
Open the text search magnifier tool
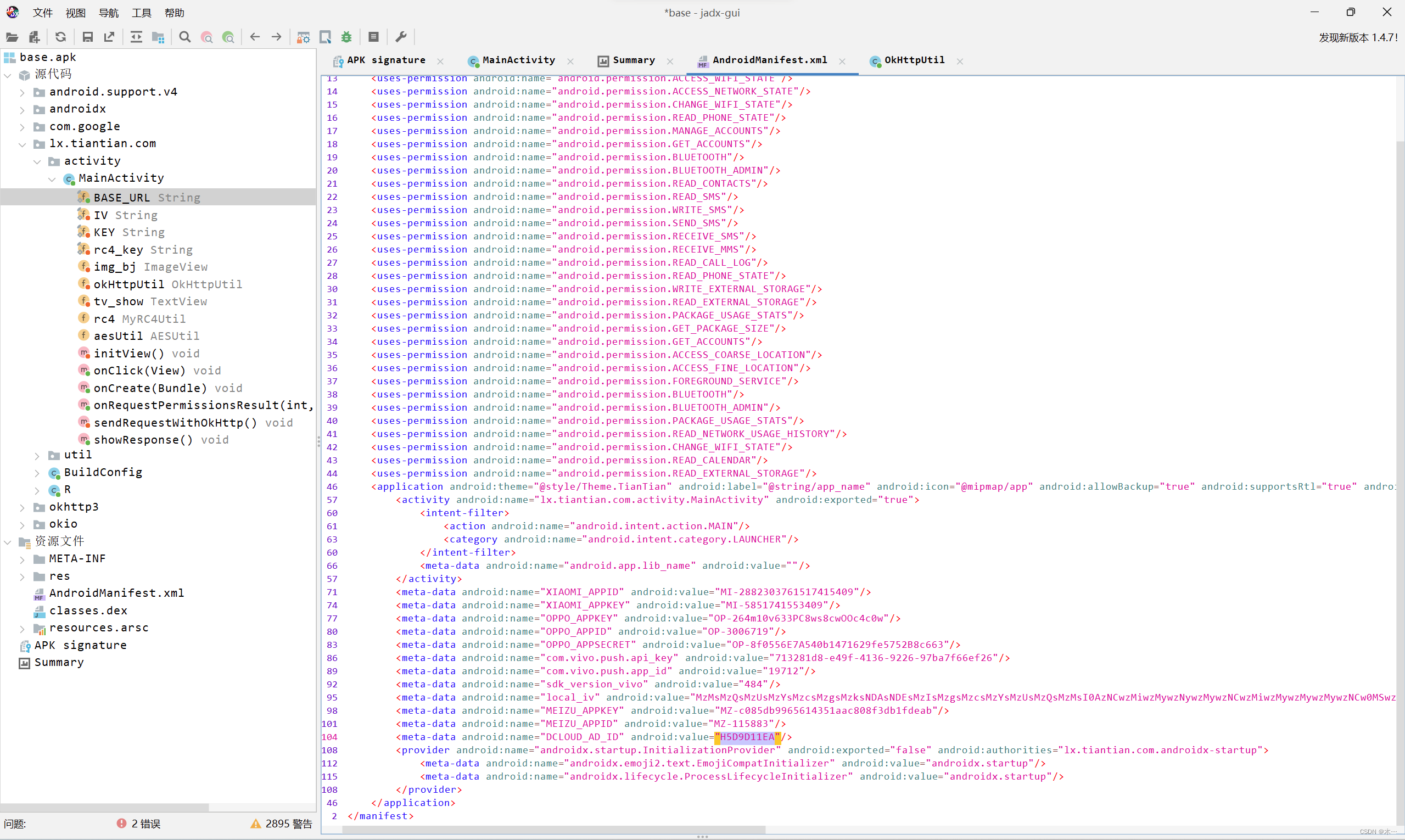[x=184, y=37]
